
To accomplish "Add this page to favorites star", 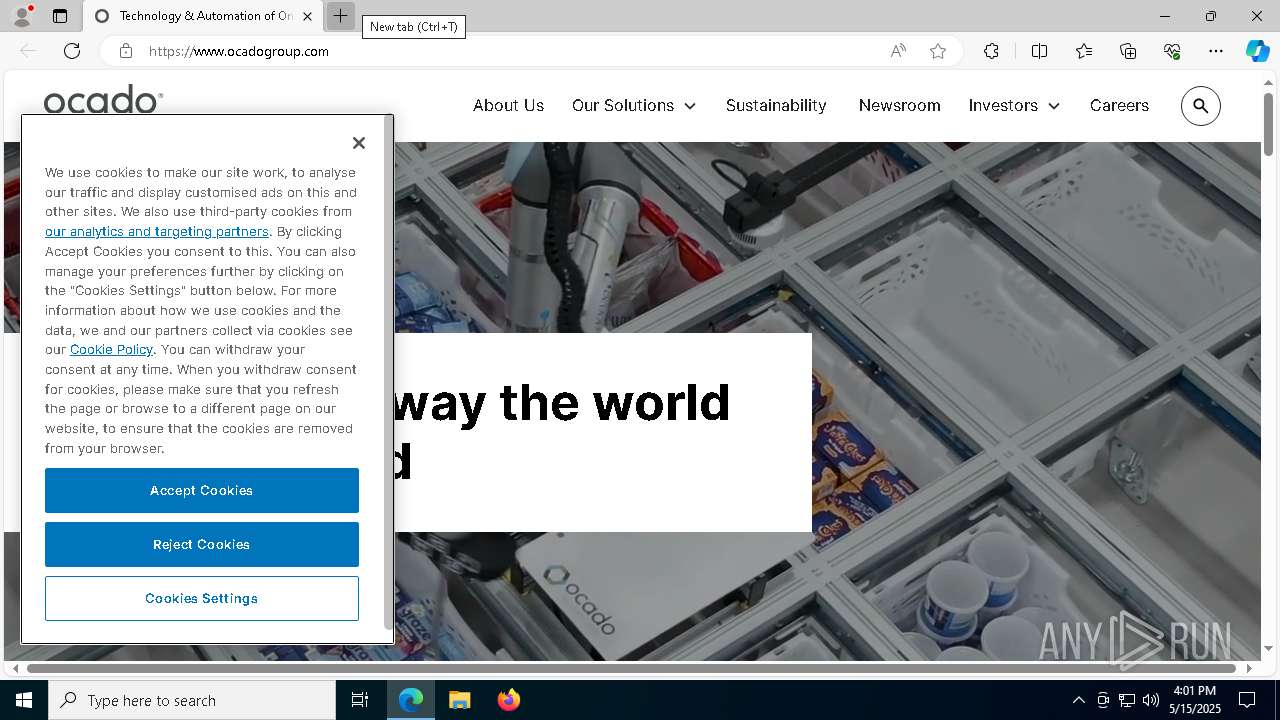I will [x=938, y=51].
